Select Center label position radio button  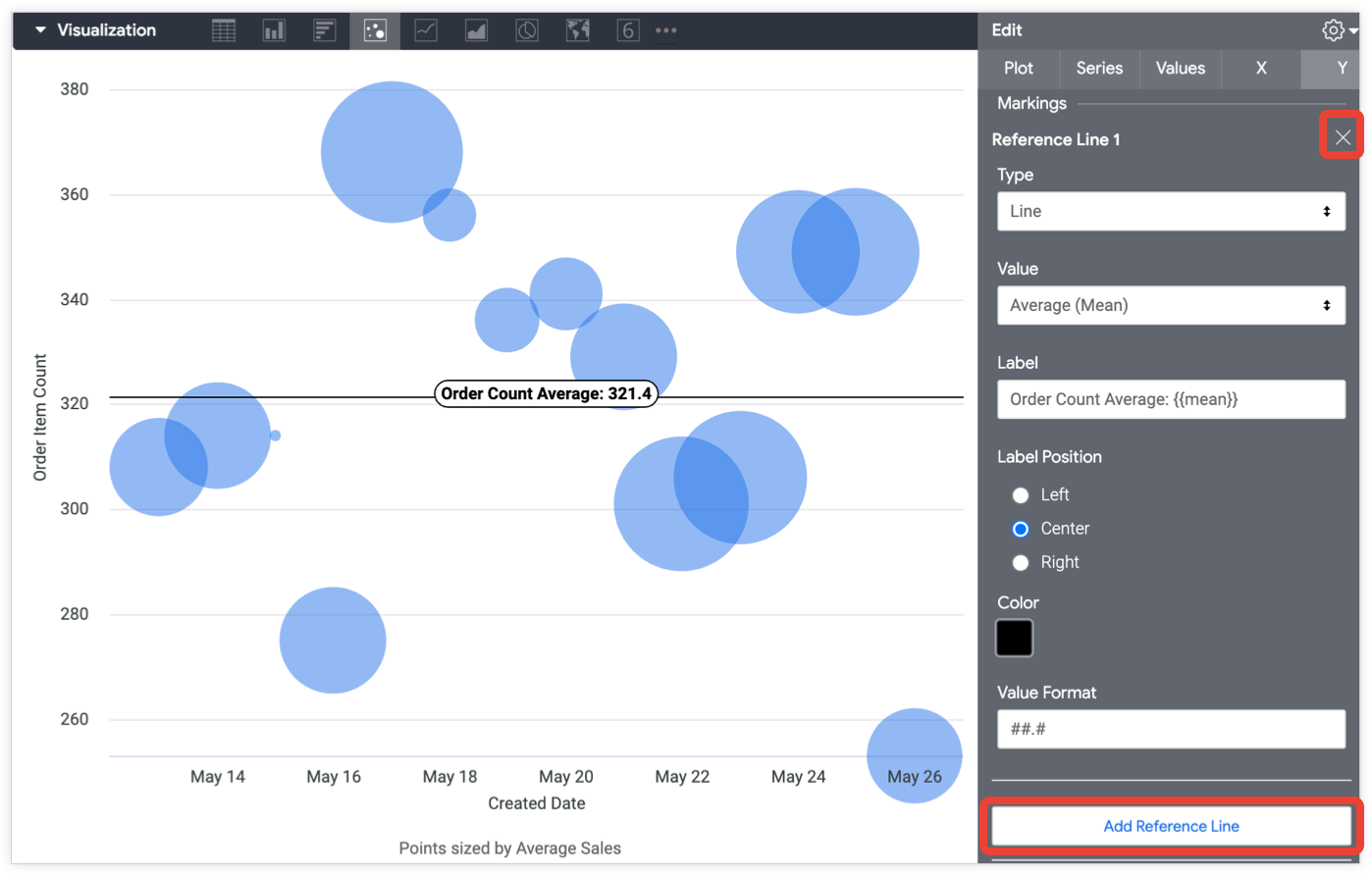tap(1021, 529)
